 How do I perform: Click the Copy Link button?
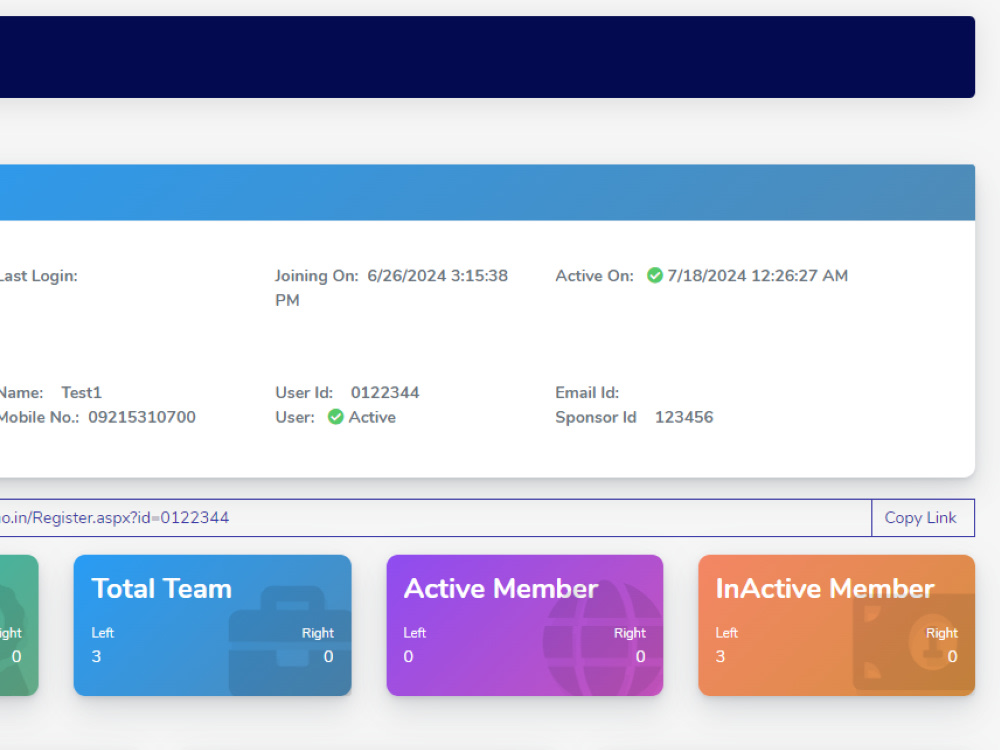922,518
